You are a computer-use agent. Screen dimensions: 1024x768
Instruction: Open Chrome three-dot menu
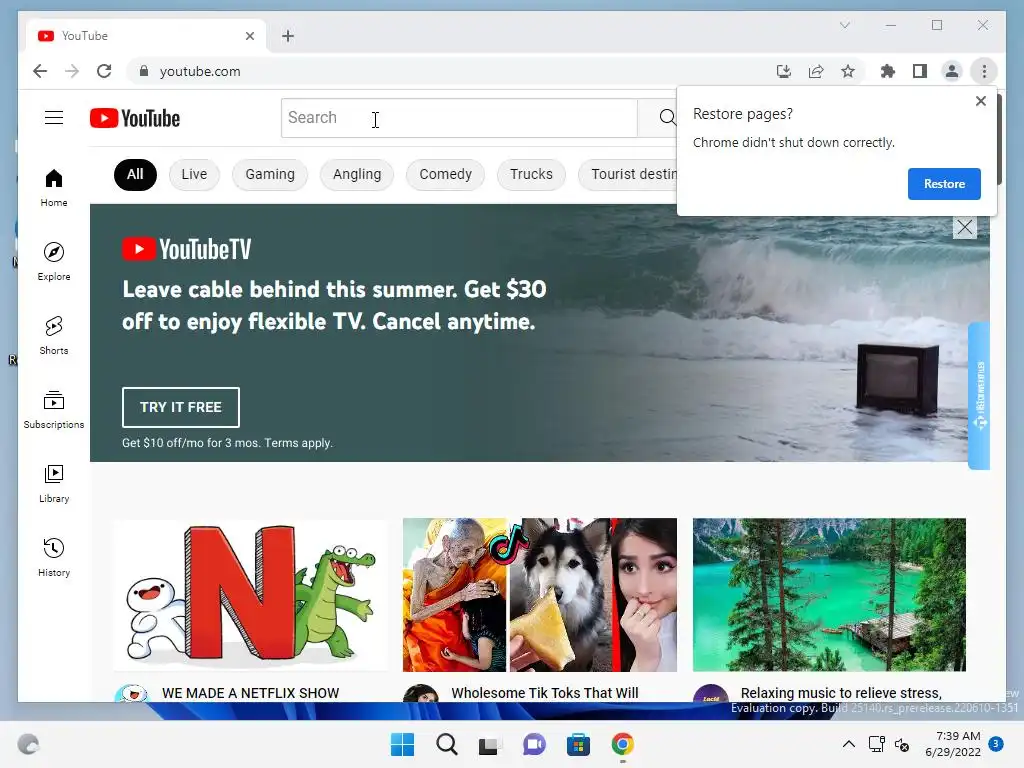click(x=984, y=71)
